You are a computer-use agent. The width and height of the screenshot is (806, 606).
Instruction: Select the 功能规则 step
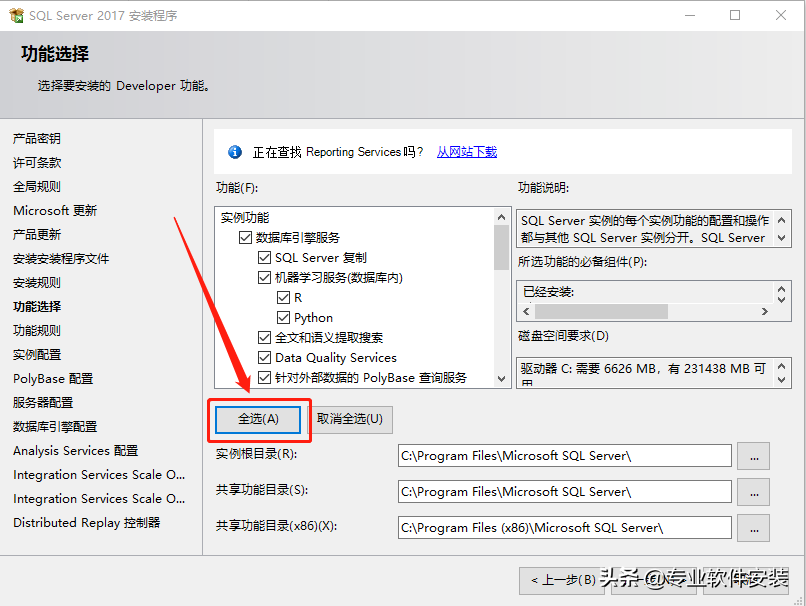pyautogui.click(x=37, y=330)
